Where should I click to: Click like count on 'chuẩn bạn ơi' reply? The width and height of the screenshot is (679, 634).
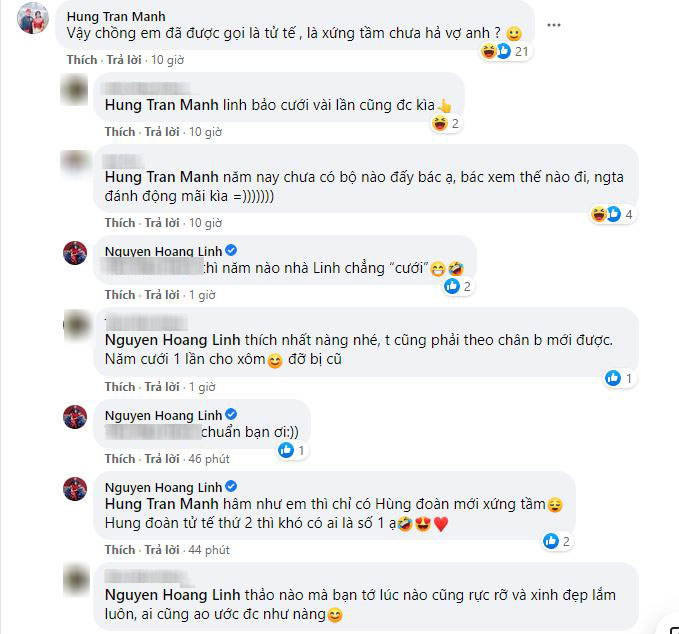292,450
